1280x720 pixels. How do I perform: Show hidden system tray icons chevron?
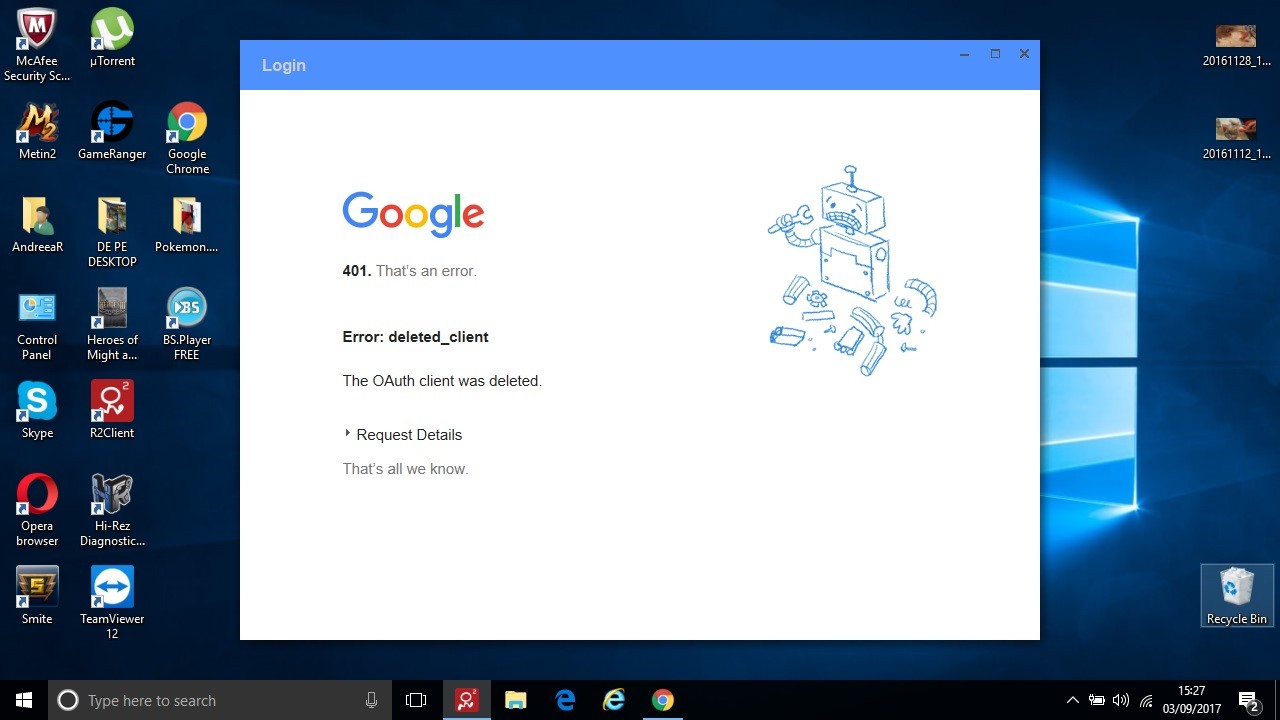point(1073,700)
